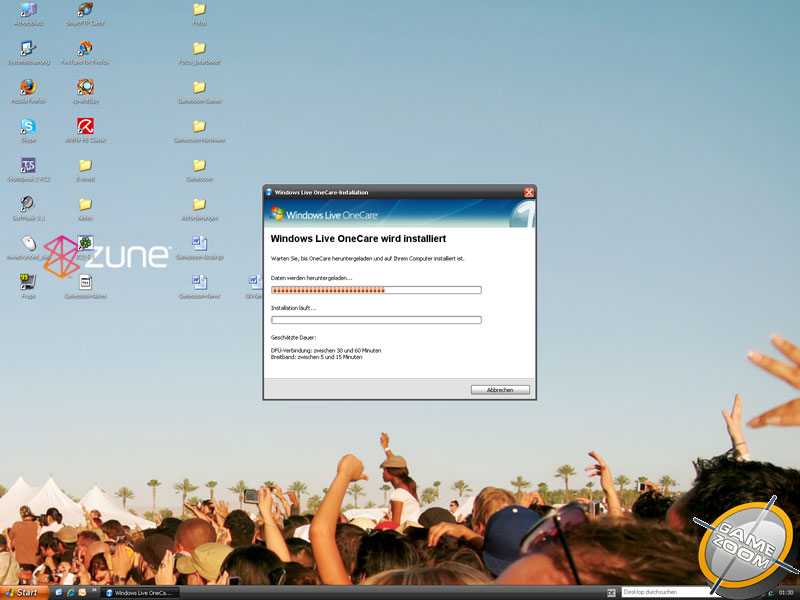Close the Windows Live OneCare installation dialog
The width and height of the screenshot is (800, 600).
pyautogui.click(x=529, y=192)
